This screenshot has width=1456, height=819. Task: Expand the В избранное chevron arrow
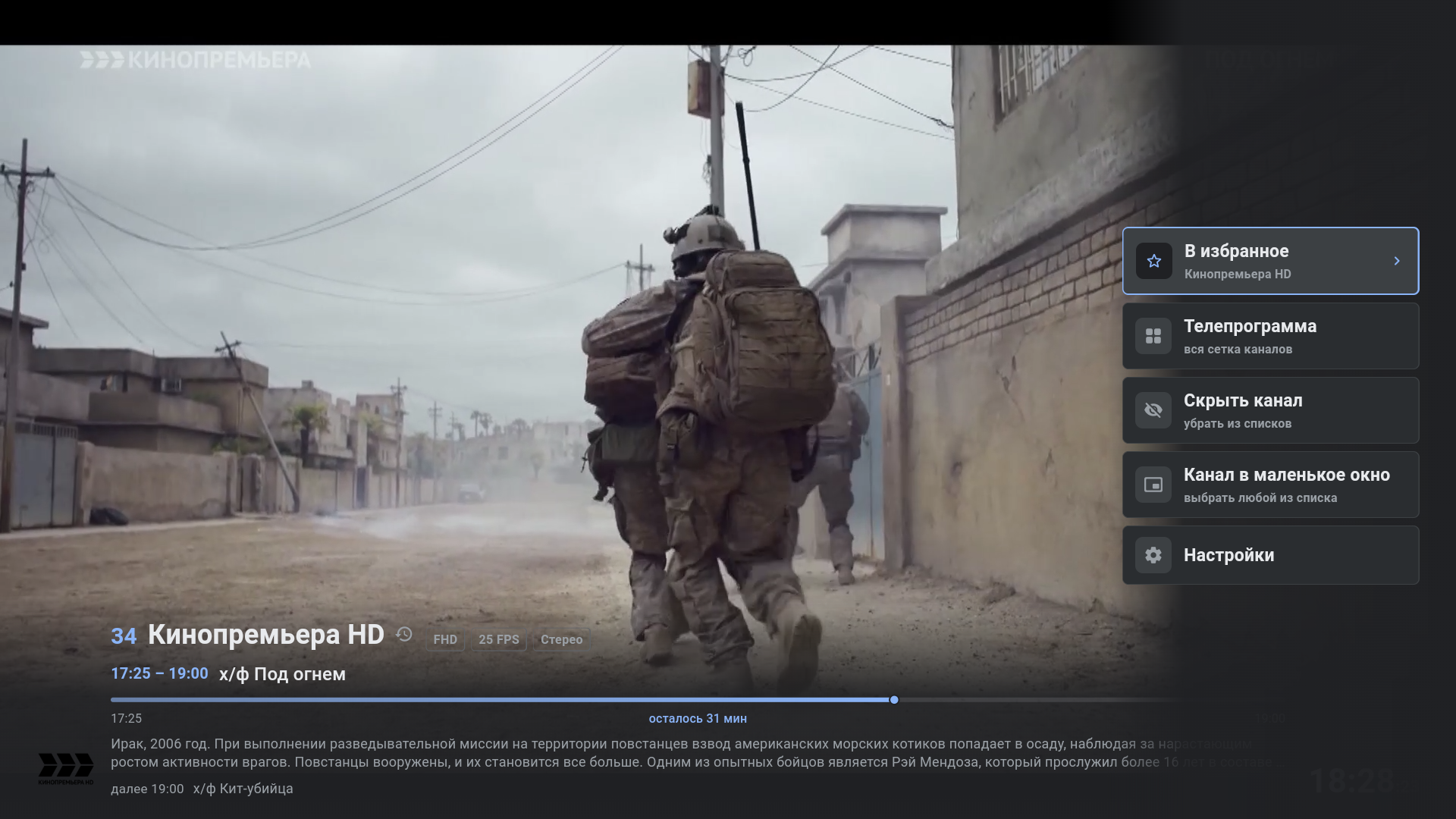click(x=1397, y=261)
